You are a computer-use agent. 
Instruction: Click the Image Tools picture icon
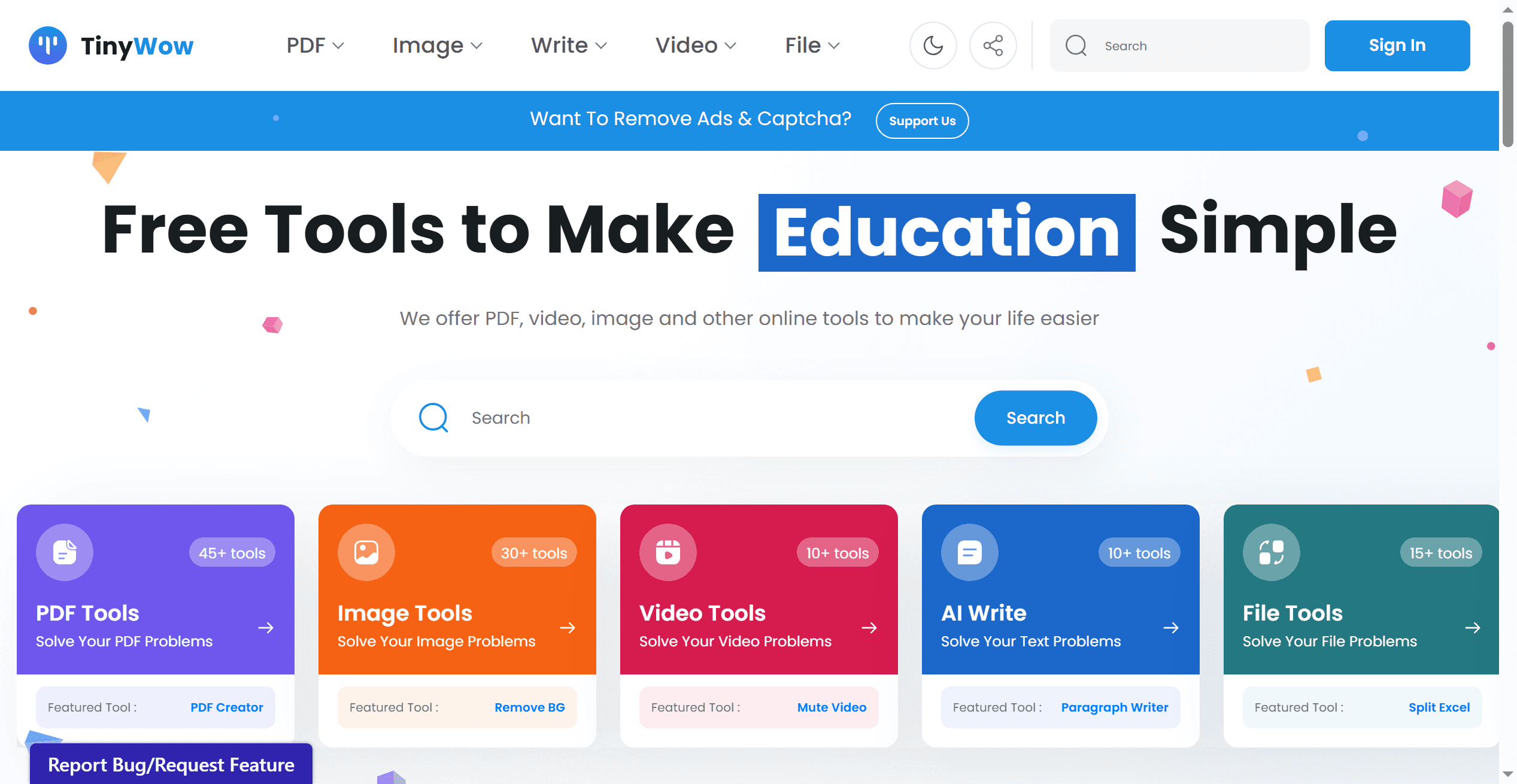(366, 552)
